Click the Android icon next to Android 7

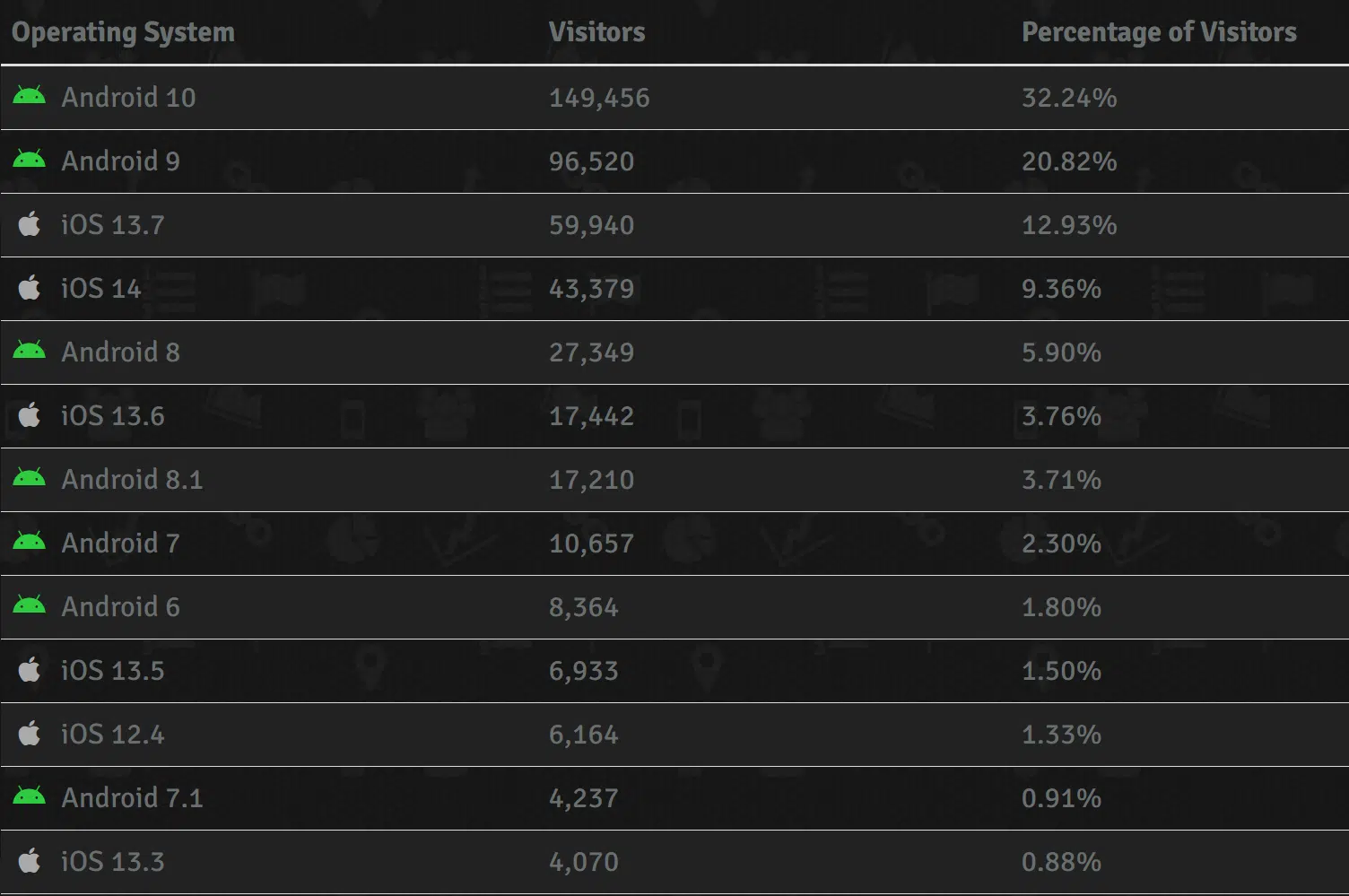(29, 542)
